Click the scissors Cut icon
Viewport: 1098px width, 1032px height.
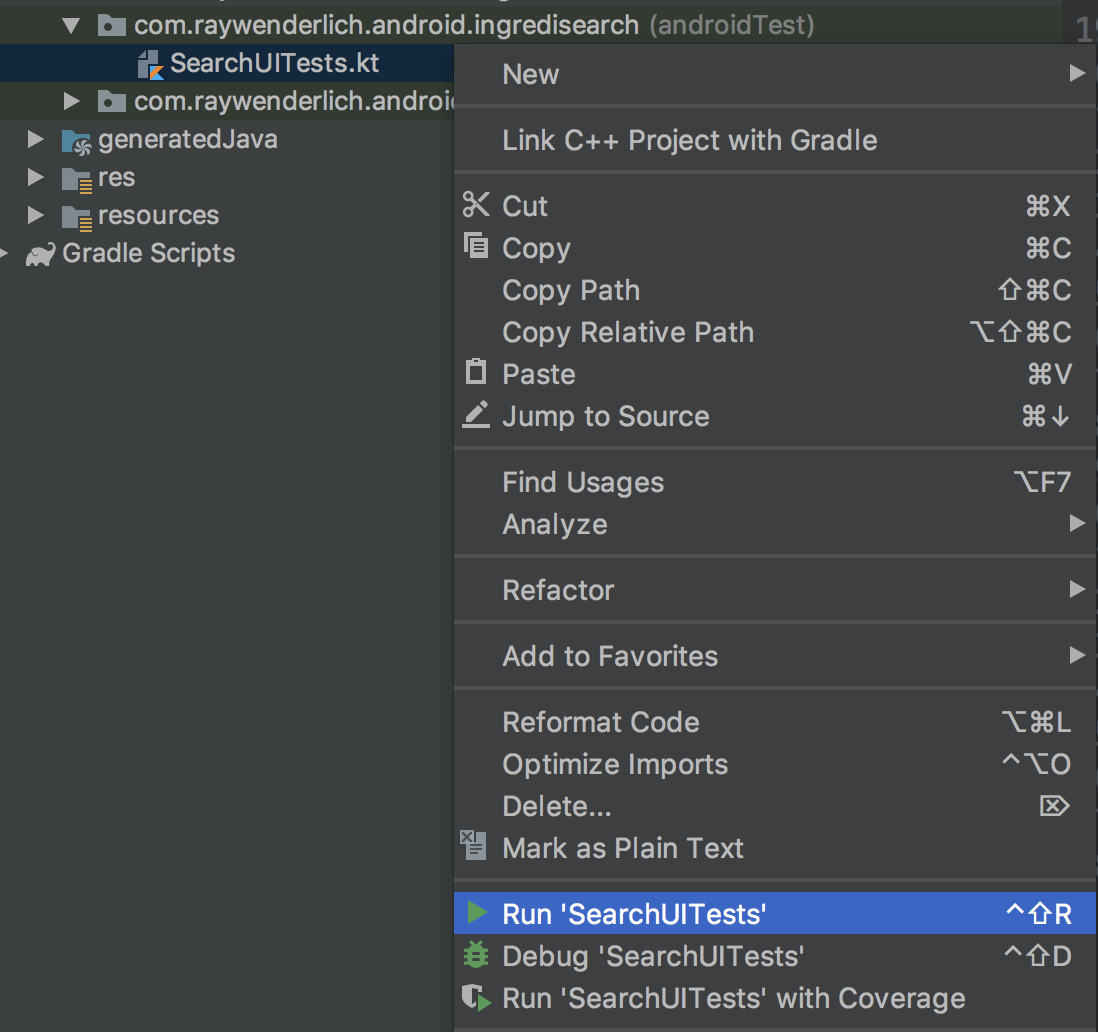coord(476,206)
